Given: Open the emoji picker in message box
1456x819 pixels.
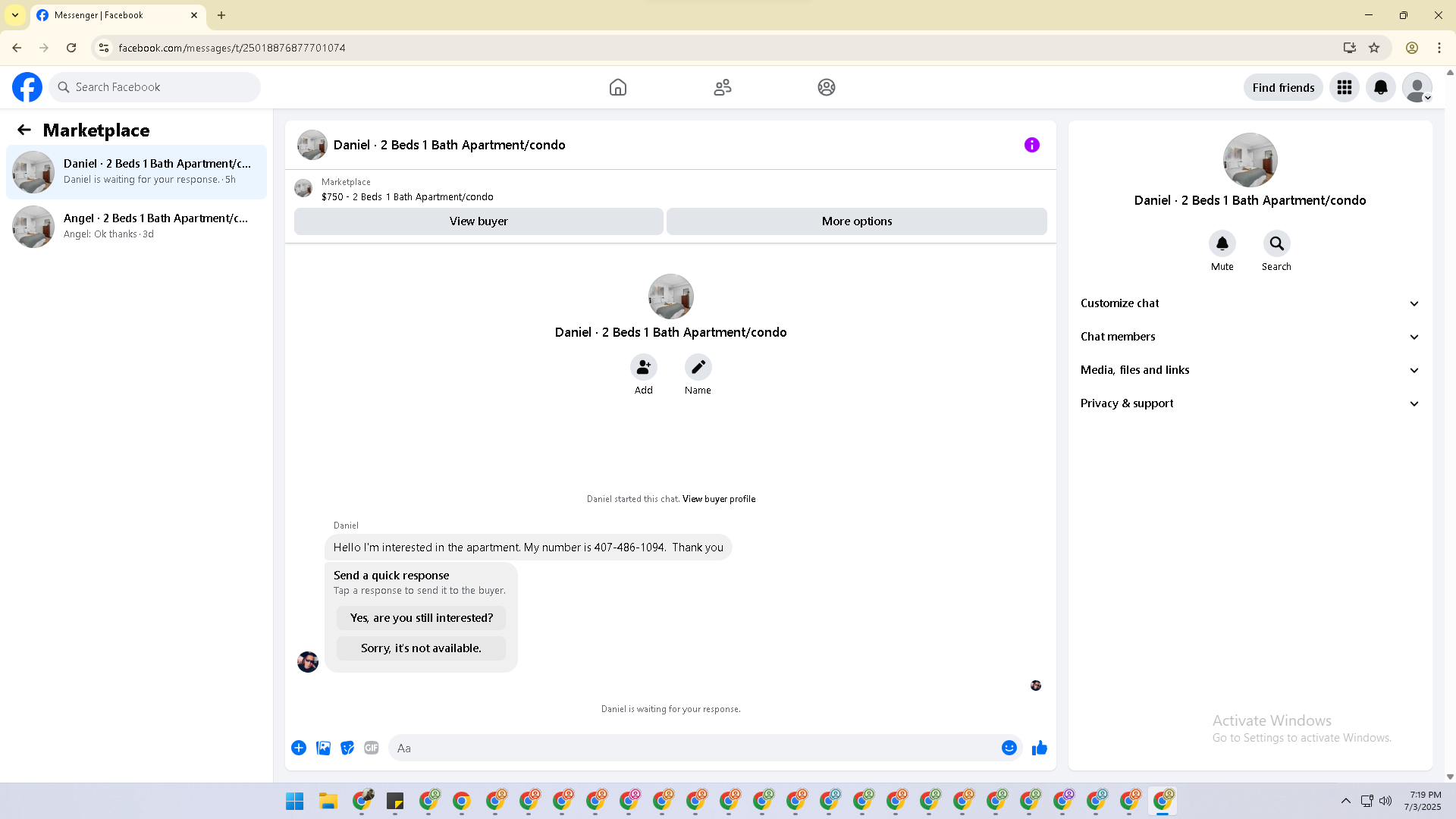Looking at the screenshot, I should (x=1009, y=748).
